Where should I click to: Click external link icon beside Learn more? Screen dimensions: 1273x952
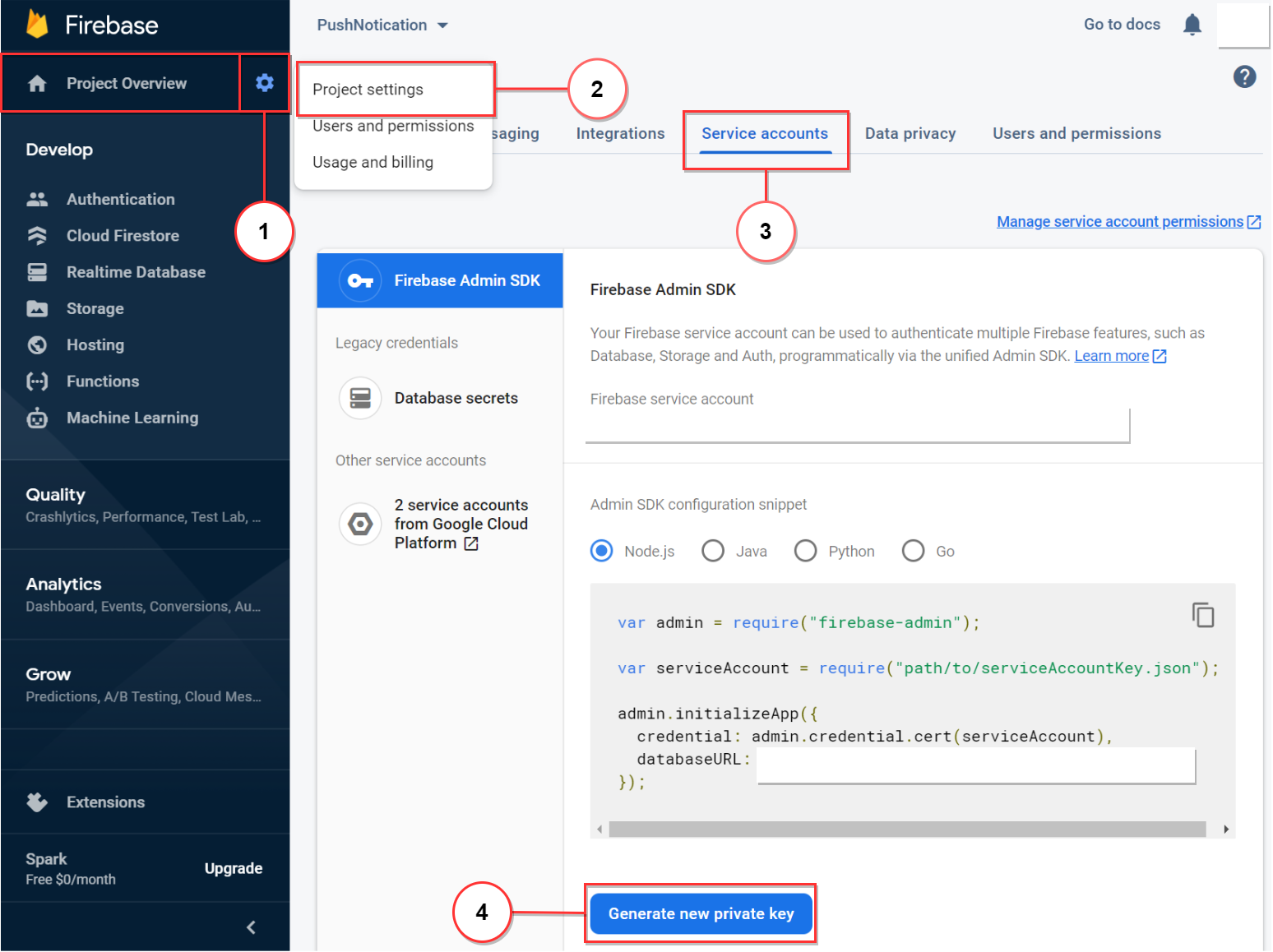(1160, 356)
